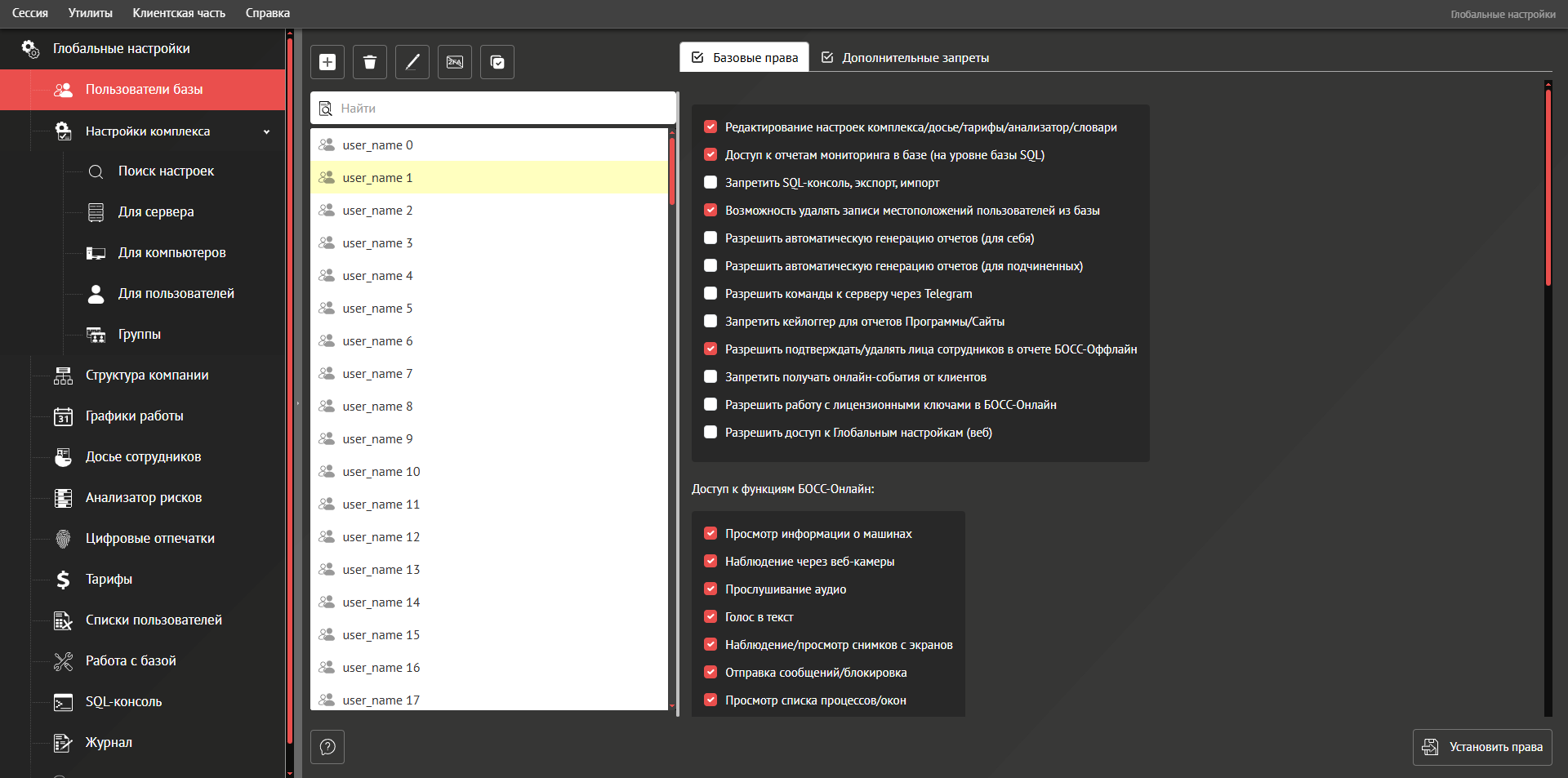
Task: Open the Утилиты menu
Action: 90,13
